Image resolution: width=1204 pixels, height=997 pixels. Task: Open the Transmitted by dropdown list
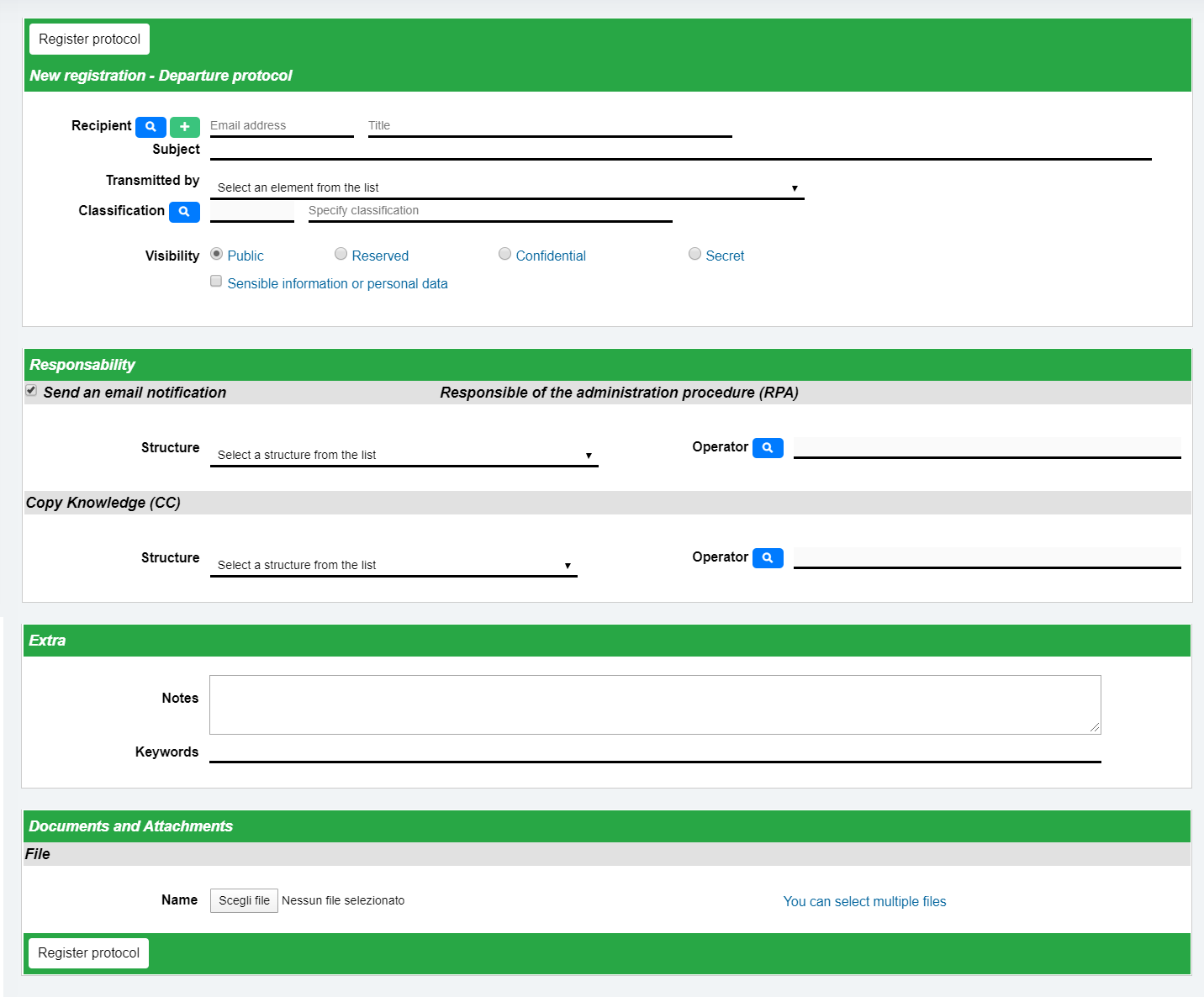pyautogui.click(x=507, y=187)
